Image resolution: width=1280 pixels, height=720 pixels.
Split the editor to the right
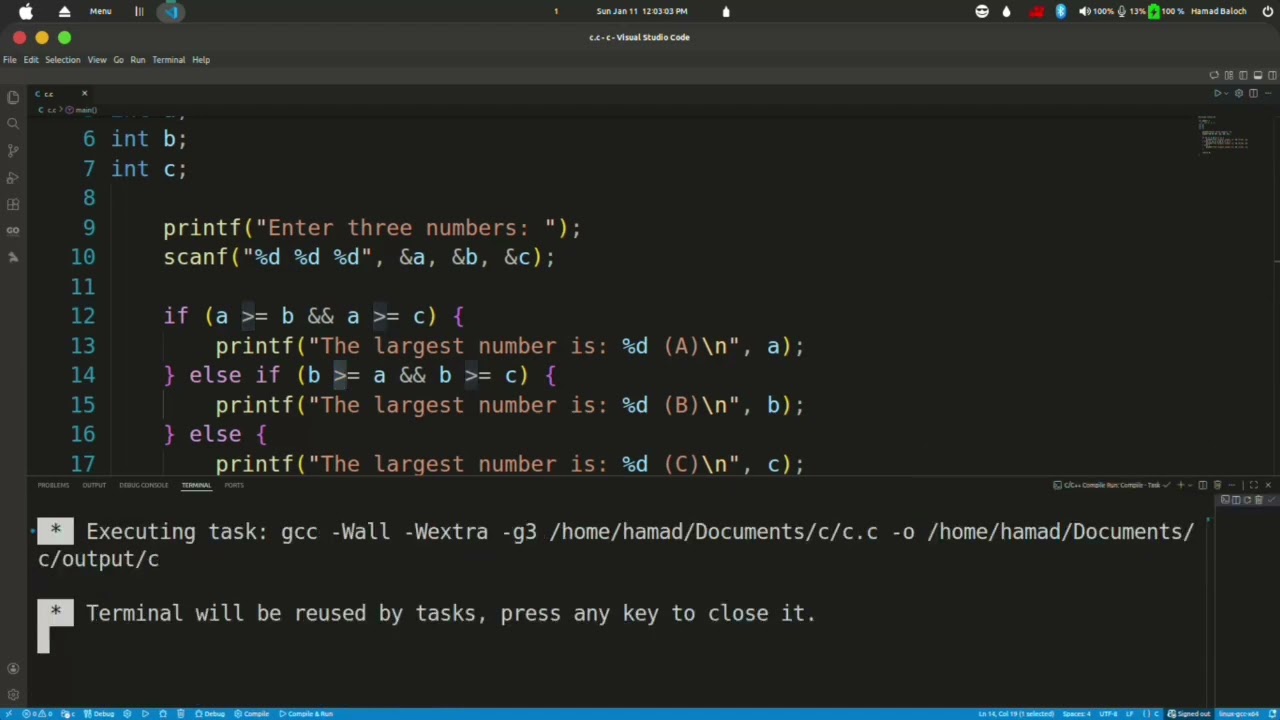point(1253,93)
